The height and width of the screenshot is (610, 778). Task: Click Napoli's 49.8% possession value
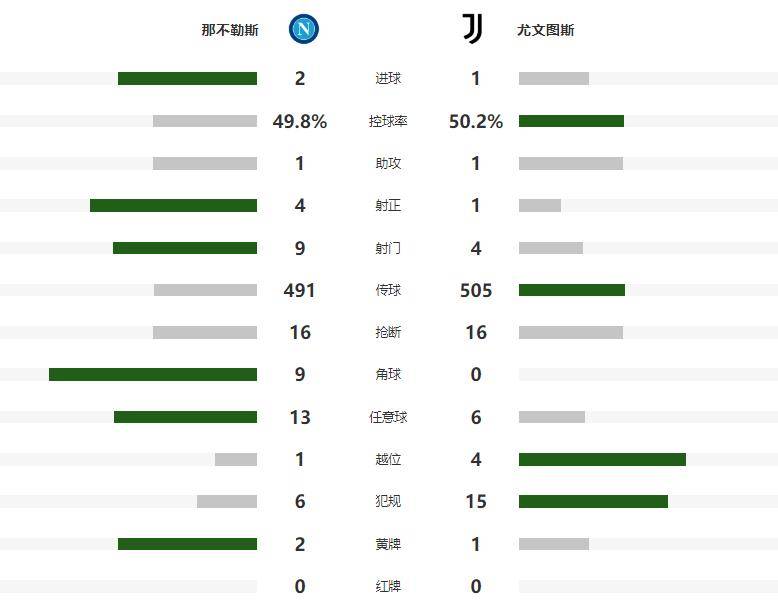tap(300, 121)
